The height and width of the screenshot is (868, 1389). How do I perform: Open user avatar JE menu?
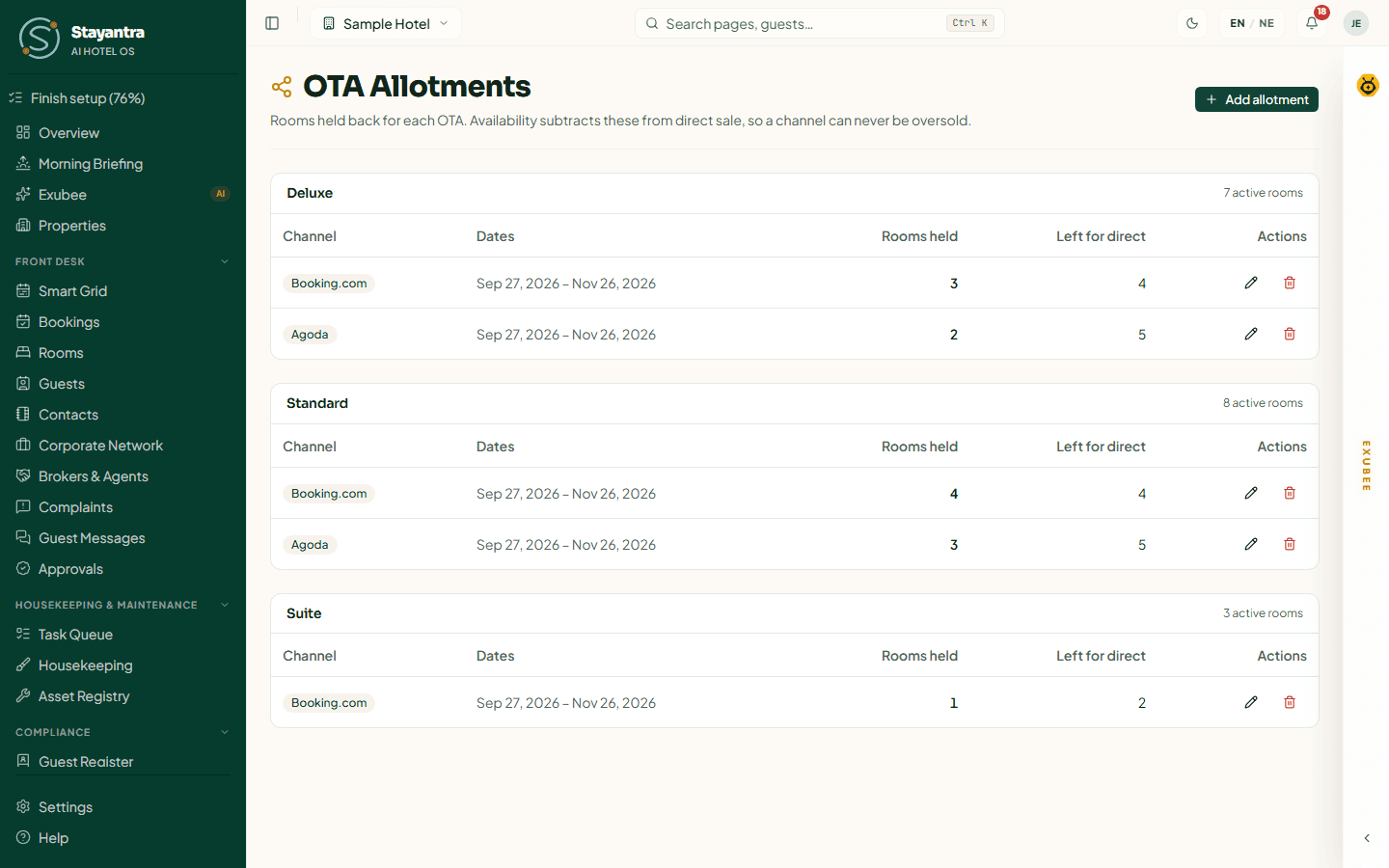pyautogui.click(x=1356, y=23)
